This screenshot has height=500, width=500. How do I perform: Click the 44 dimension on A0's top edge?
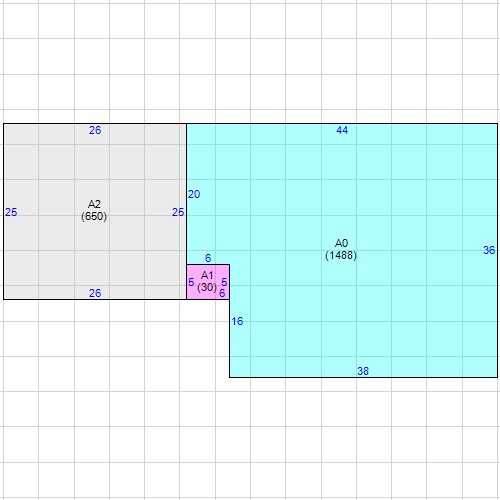pos(342,130)
